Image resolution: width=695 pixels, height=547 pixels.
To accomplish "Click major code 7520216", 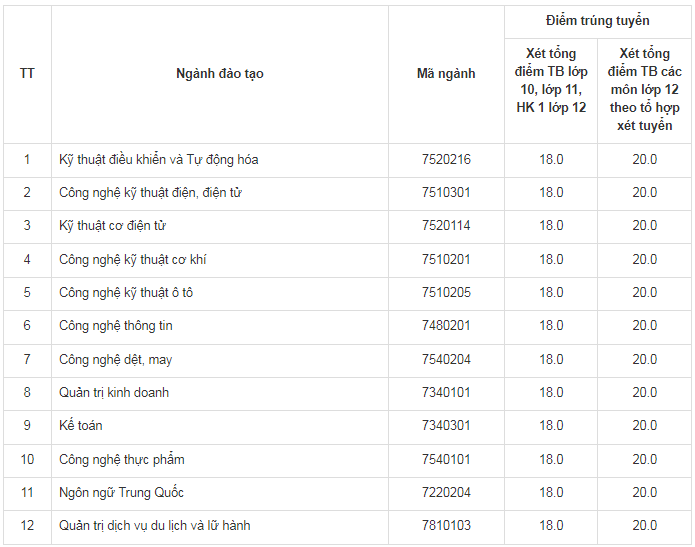I will click(446, 159).
